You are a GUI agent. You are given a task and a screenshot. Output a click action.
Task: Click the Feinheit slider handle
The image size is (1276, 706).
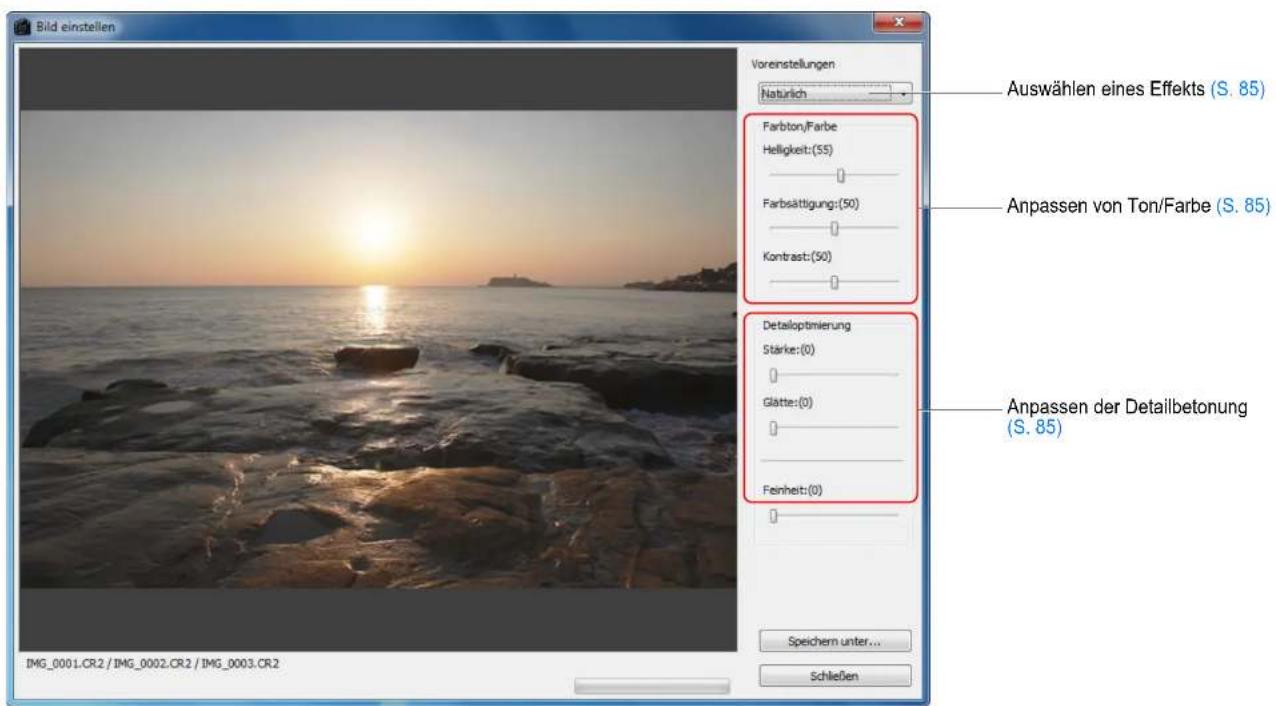coord(773,515)
